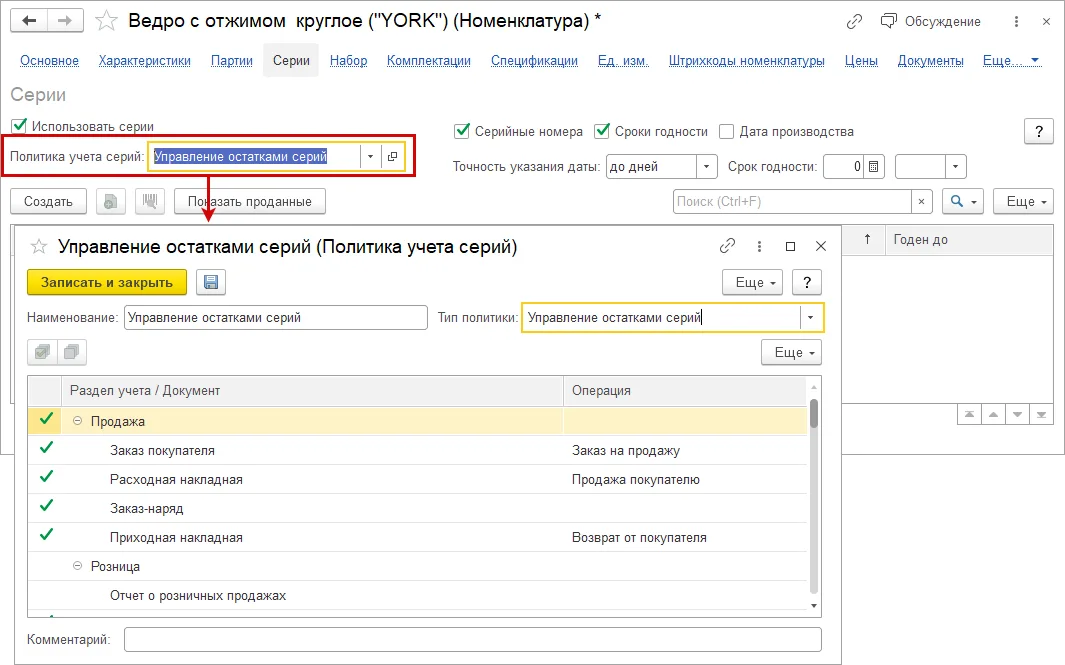
Task: Focus the Наименование input field
Action: 276,317
